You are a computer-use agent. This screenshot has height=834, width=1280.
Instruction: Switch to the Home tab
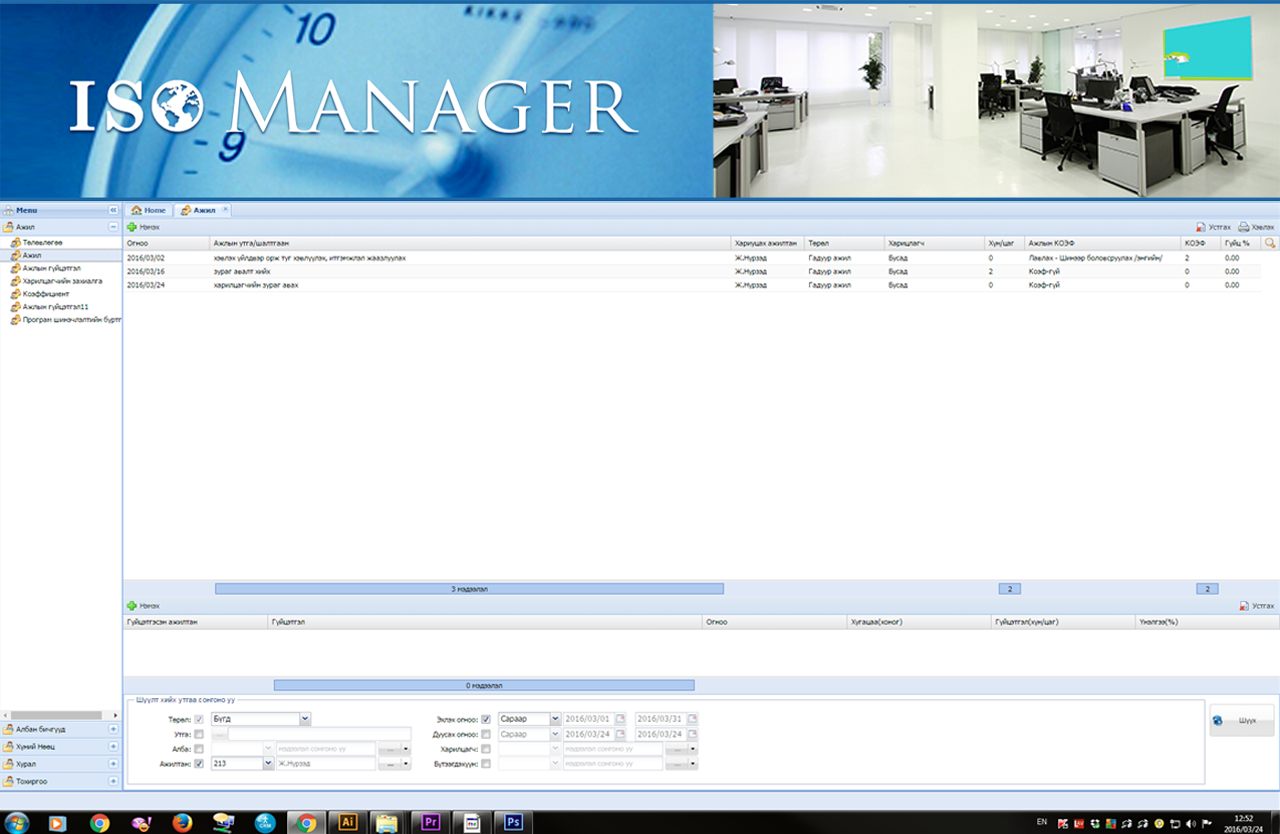[149, 210]
